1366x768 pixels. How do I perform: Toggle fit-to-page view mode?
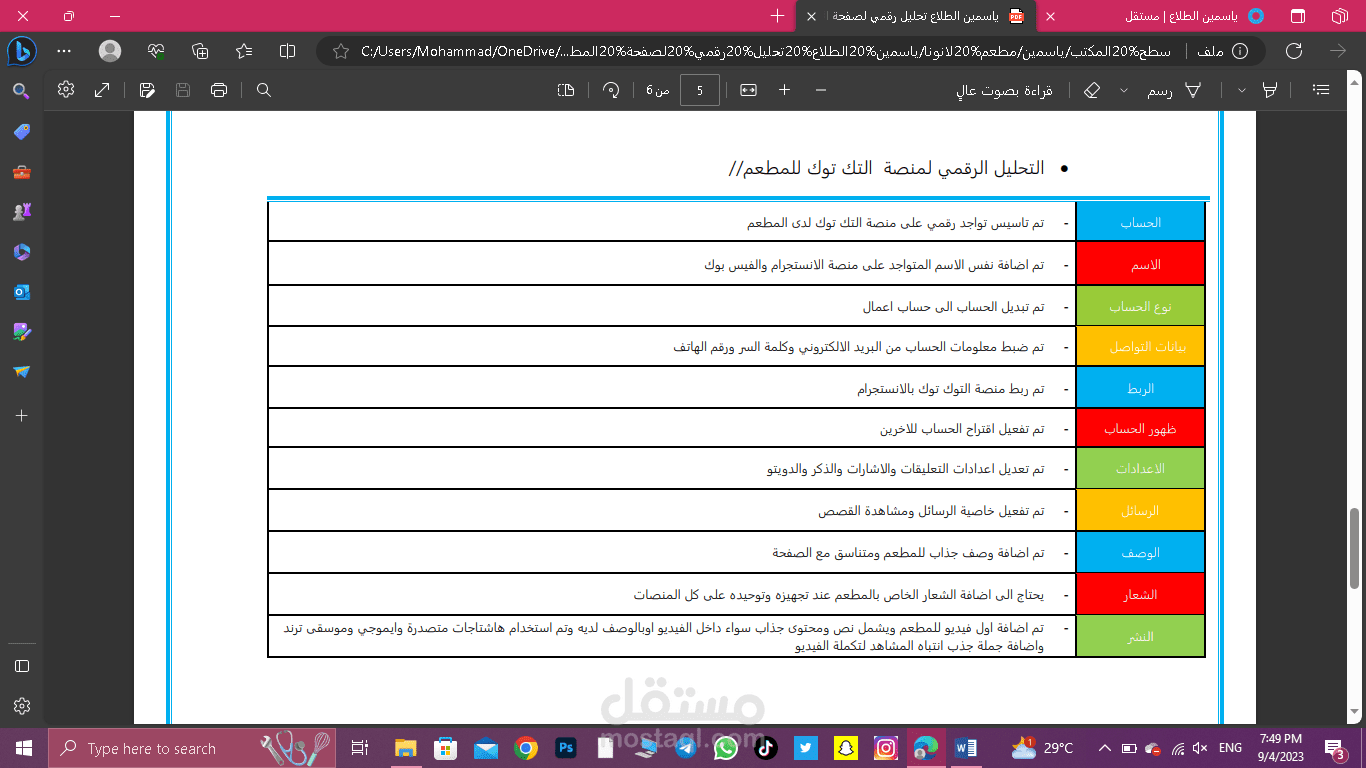pyautogui.click(x=565, y=89)
